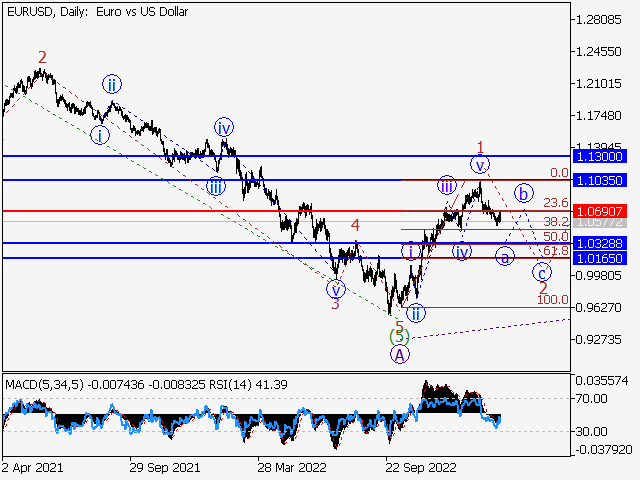Screen dimensions: 640x480
Task: Select the green (5) wave label
Action: (399, 337)
